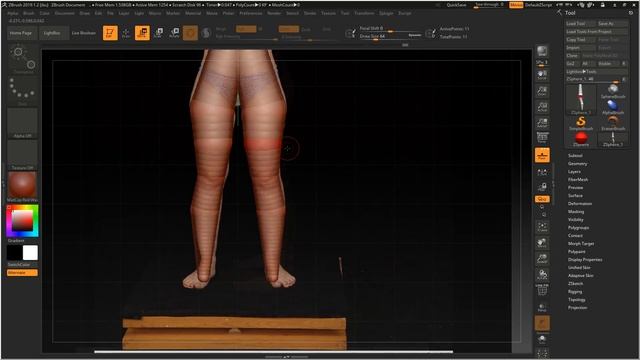
Task: Expand the Display Properties section
Action: tap(585, 260)
